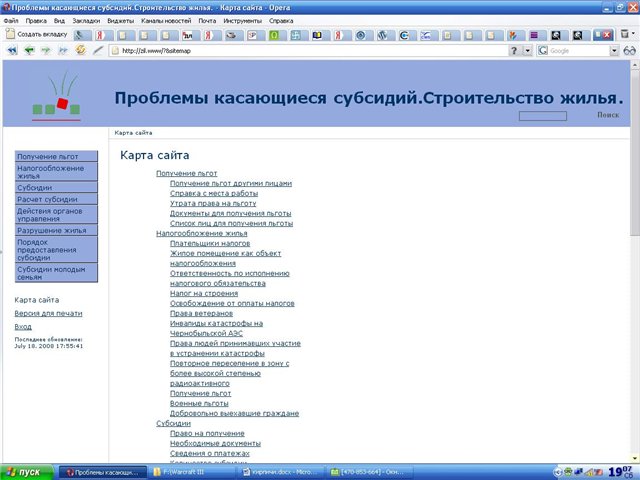The width and height of the screenshot is (640, 480).
Task: Click the URL address field
Action: point(310,50)
